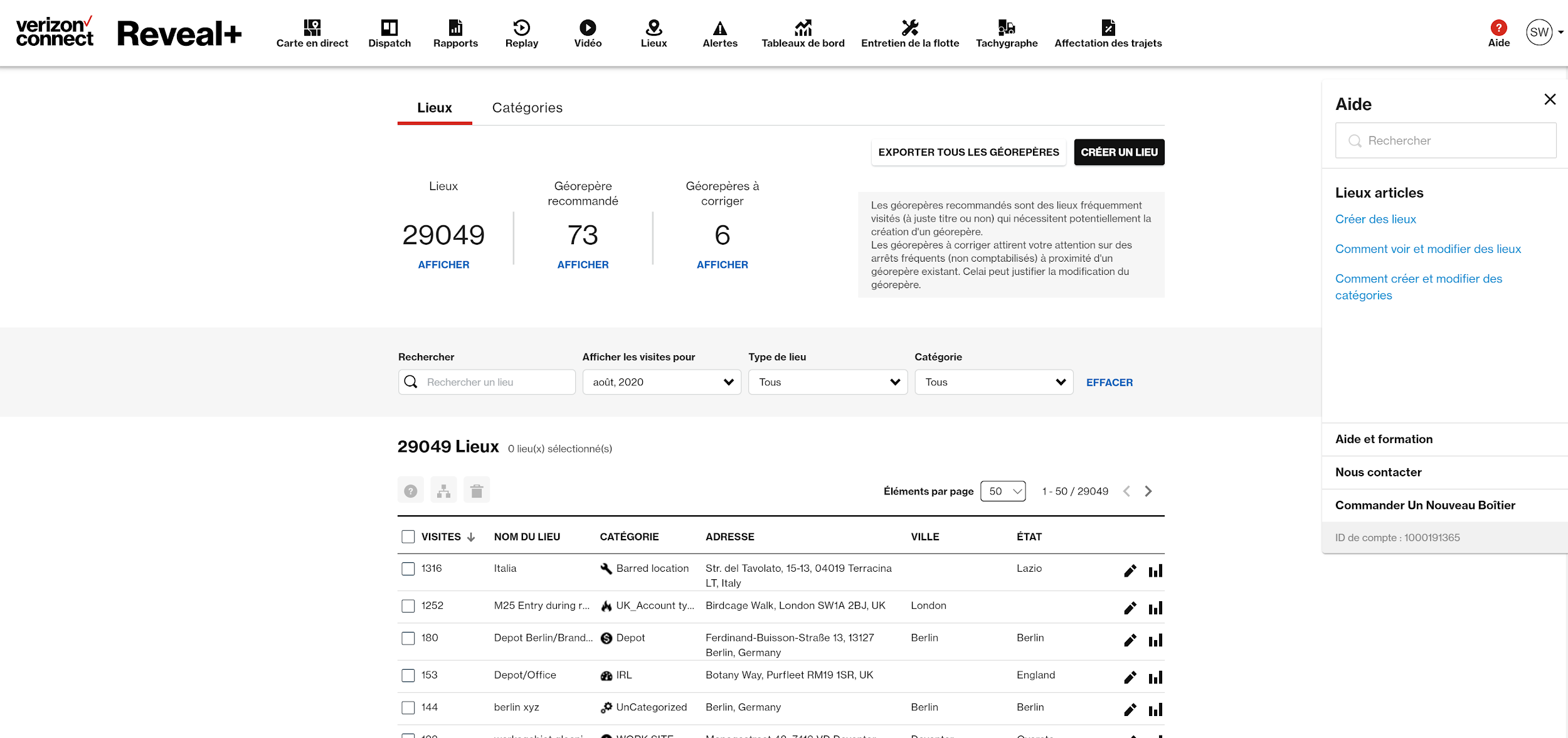This screenshot has width=1568, height=738.
Task: Open Comment créer et modifier des catégories
Action: pos(1419,287)
